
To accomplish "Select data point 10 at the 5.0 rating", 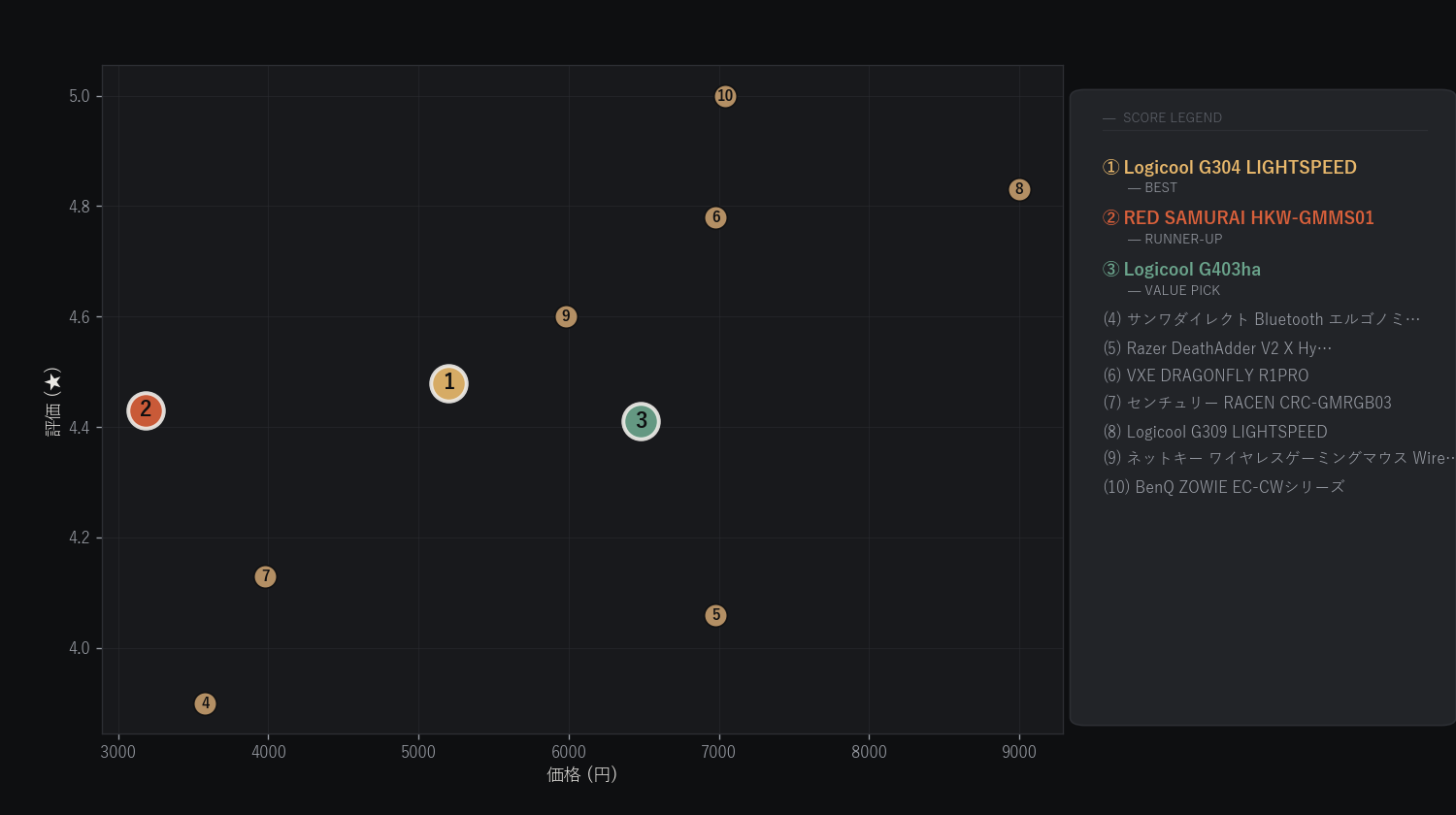I will [725, 96].
